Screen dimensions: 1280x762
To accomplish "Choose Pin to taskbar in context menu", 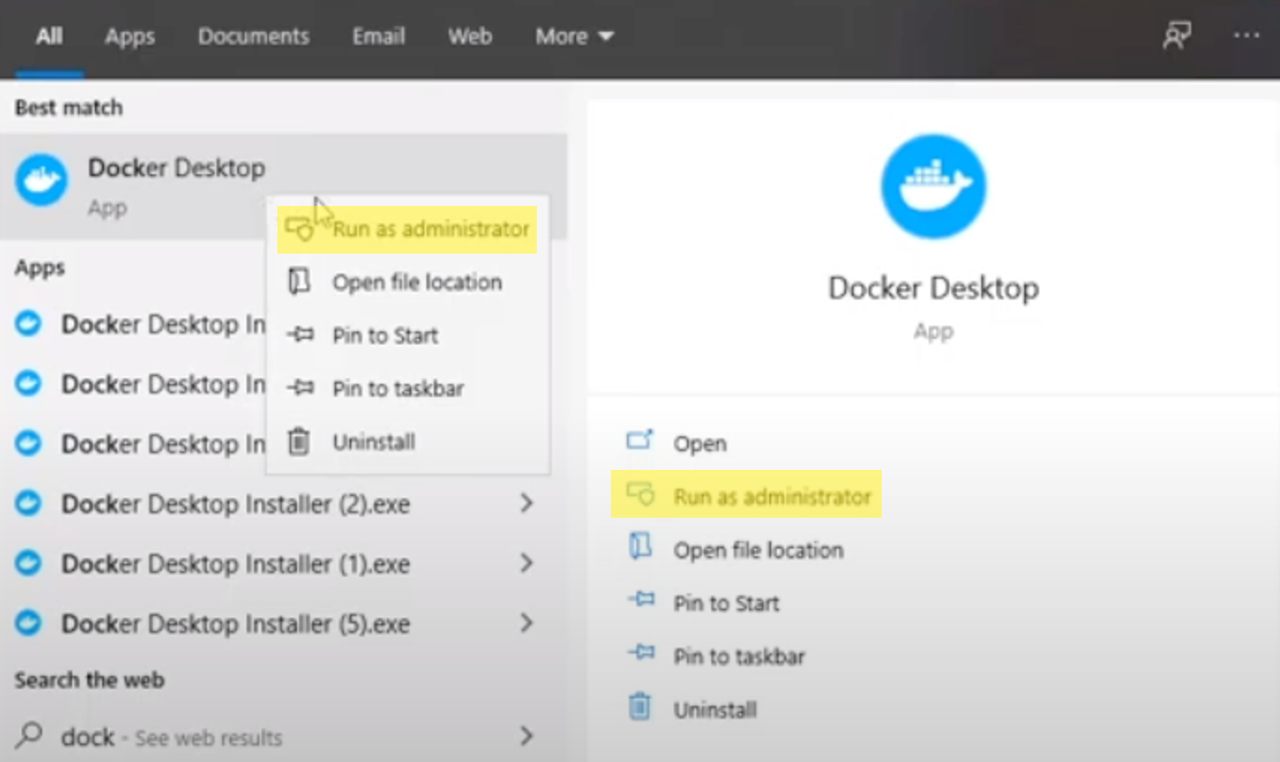I will [397, 389].
